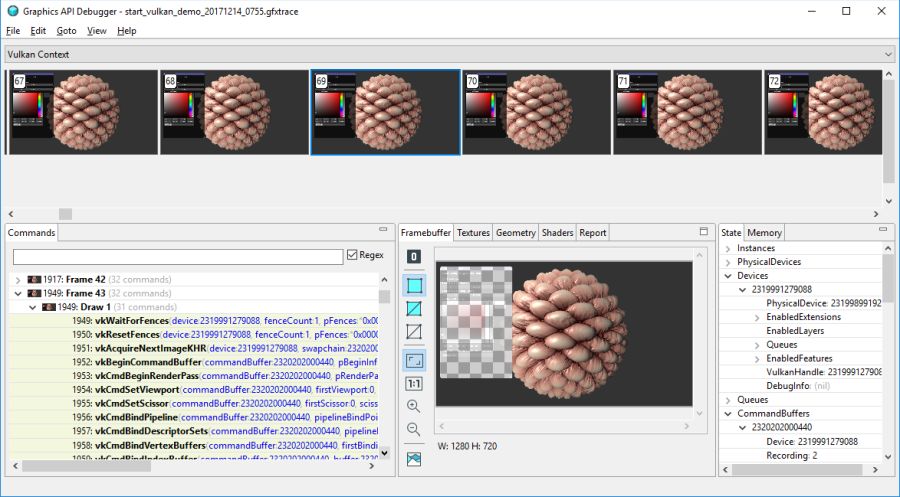This screenshot has width=900, height=497.
Task: Select wireframe overlay render mode
Action: click(x=414, y=308)
